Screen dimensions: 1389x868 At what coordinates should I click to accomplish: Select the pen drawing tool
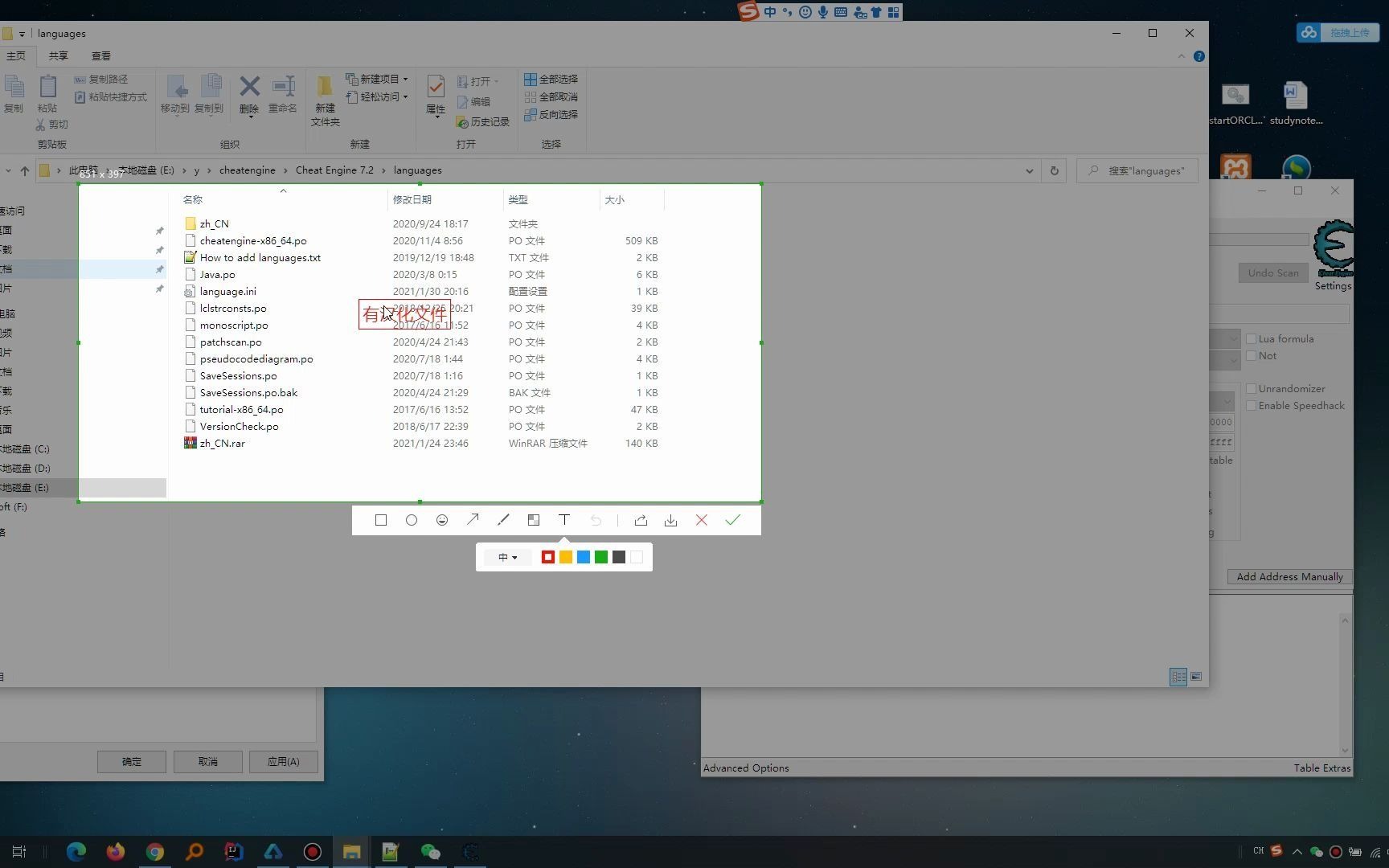point(503,520)
